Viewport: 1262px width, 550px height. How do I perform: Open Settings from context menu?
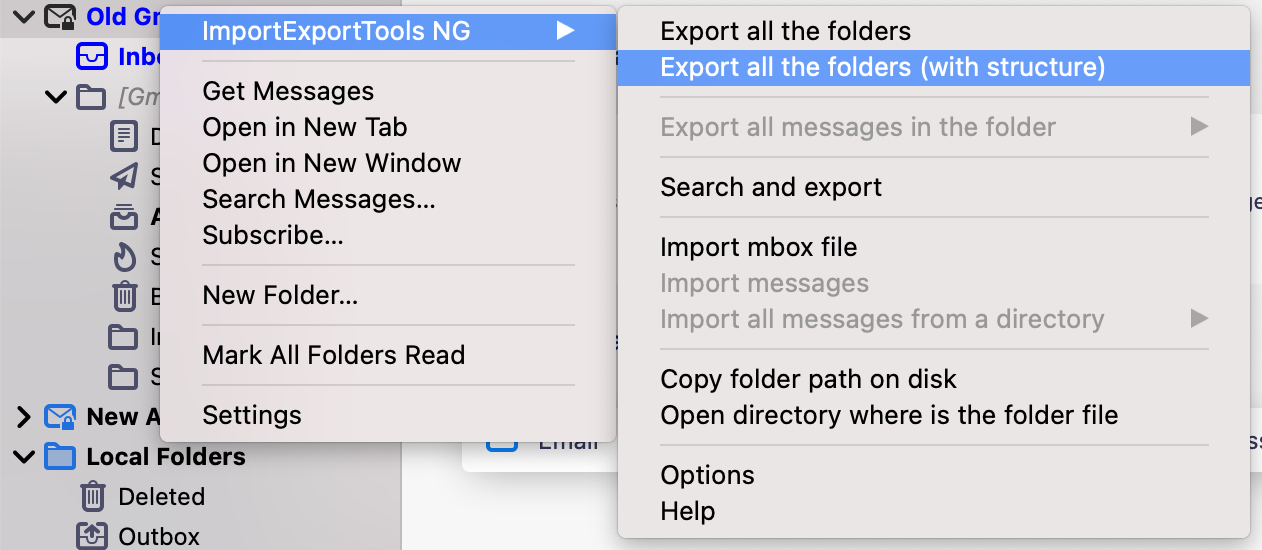click(252, 415)
